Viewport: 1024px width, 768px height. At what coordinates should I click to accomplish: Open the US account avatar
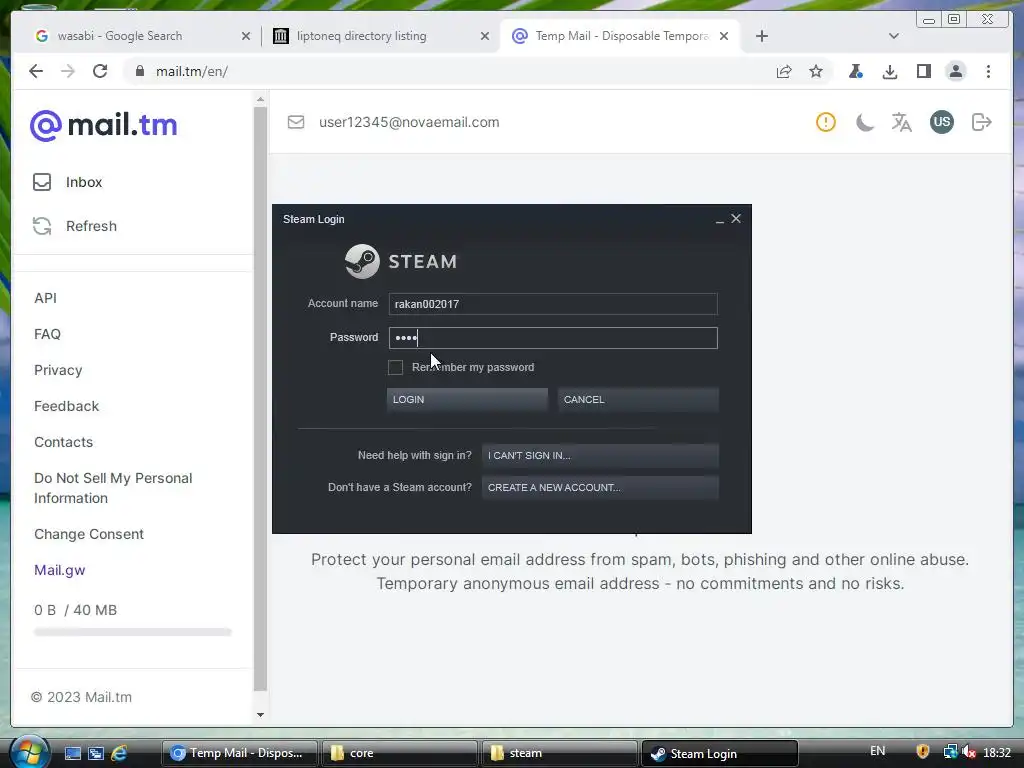click(x=941, y=121)
